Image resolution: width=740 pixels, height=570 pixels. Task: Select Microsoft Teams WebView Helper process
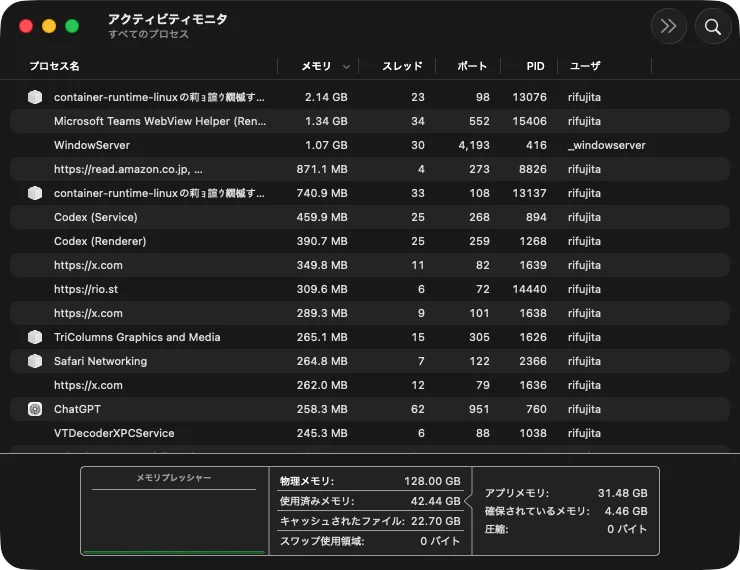[x=370, y=121]
